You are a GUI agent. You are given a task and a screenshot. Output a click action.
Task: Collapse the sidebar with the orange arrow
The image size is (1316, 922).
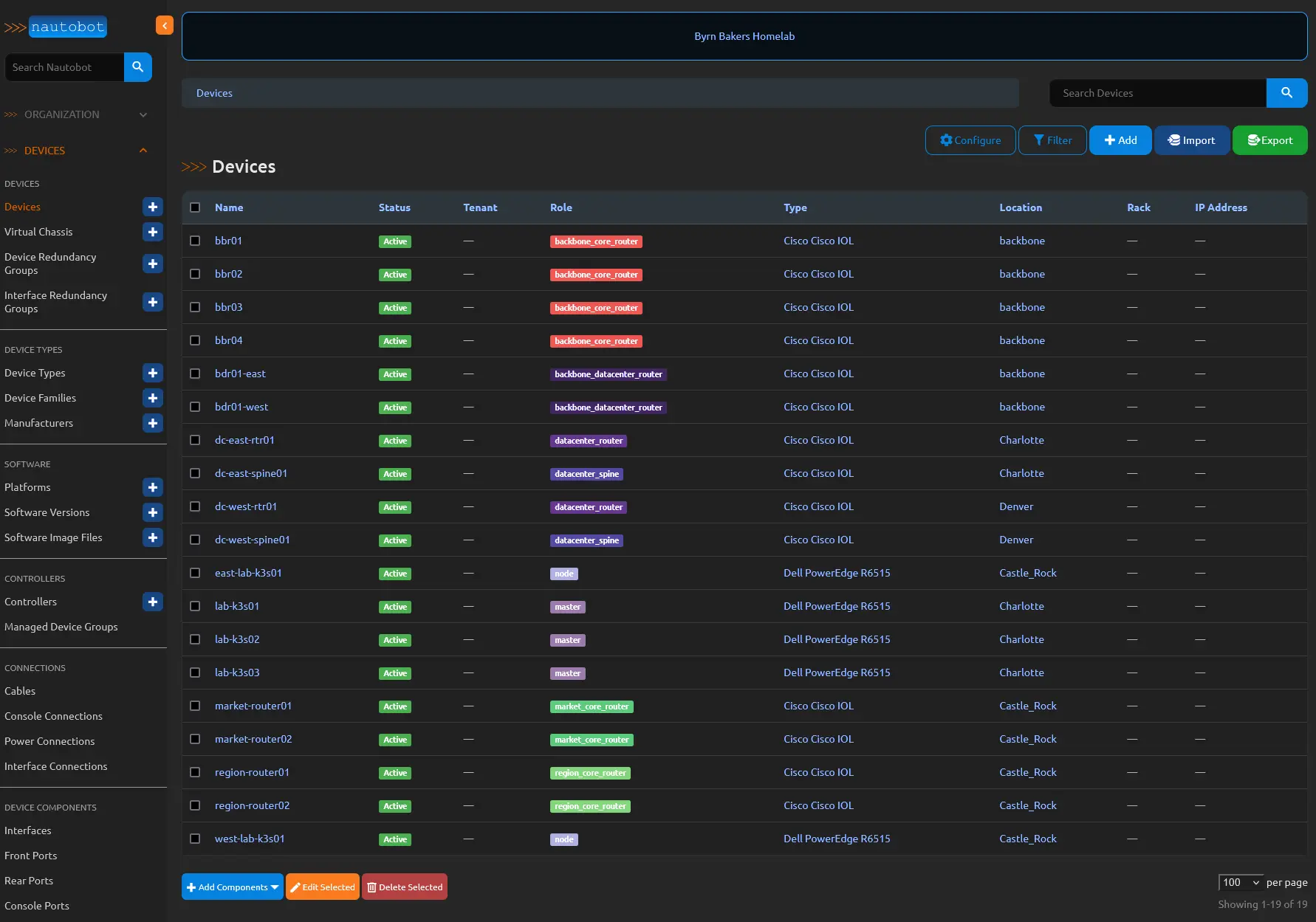coord(164,26)
